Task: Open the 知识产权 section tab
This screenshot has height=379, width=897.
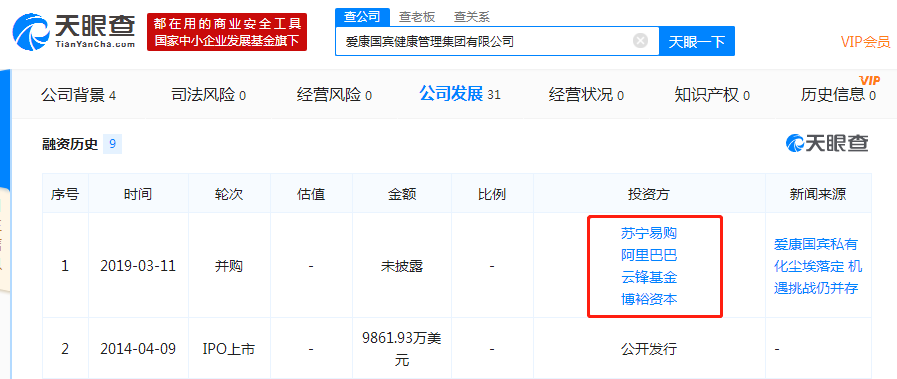Action: [x=712, y=95]
